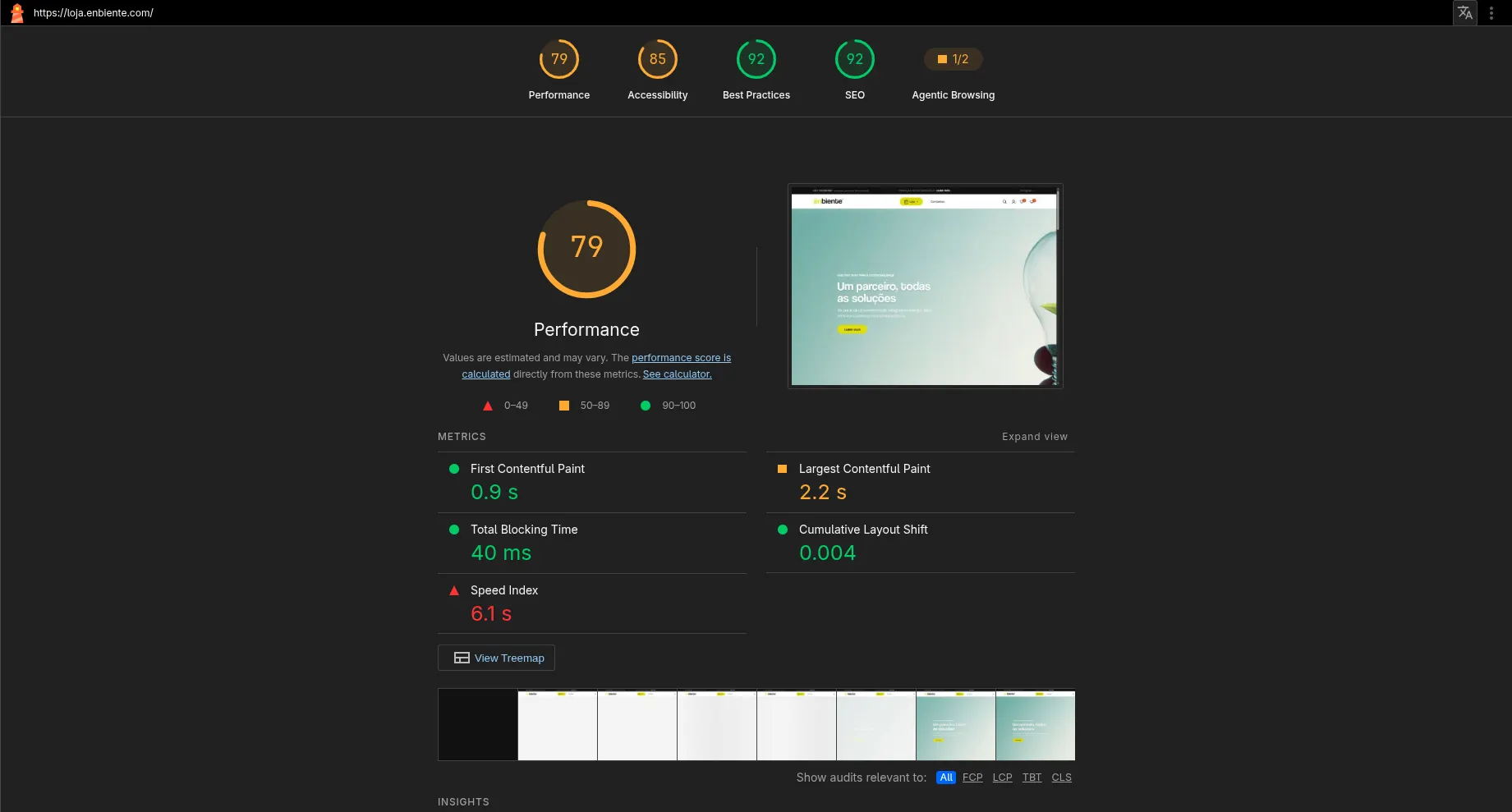The image size is (1512, 812).
Task: Click the last filmstrip frame thumbnail
Action: [x=1035, y=725]
